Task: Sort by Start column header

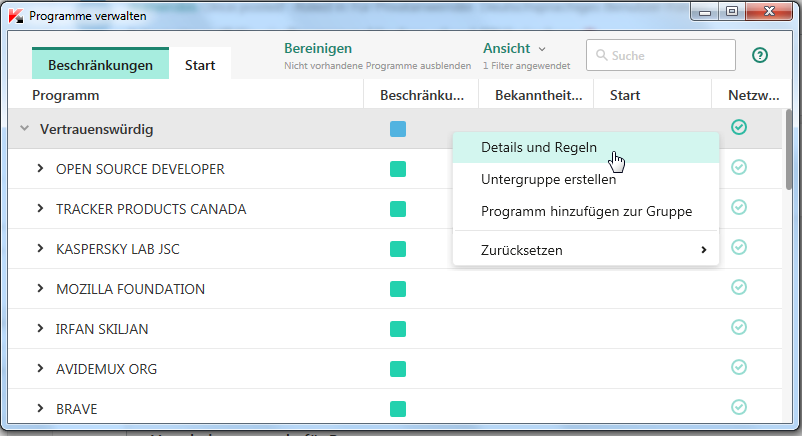Action: click(652, 95)
